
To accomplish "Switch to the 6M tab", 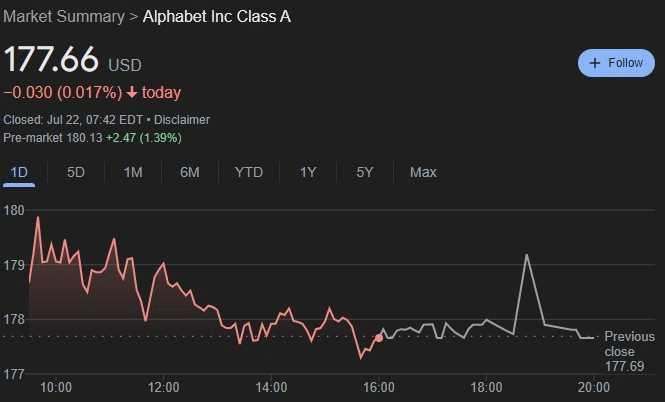I will pos(189,172).
